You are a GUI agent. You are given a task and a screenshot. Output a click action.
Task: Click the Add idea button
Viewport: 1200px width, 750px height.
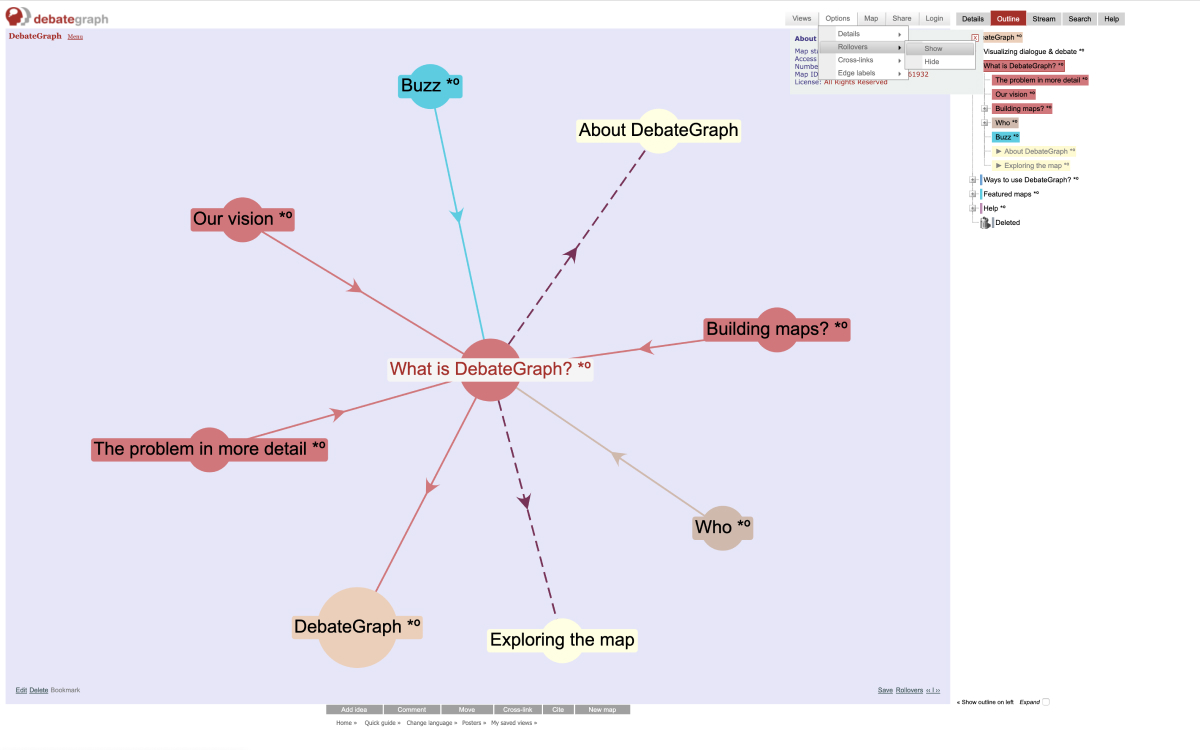354,710
